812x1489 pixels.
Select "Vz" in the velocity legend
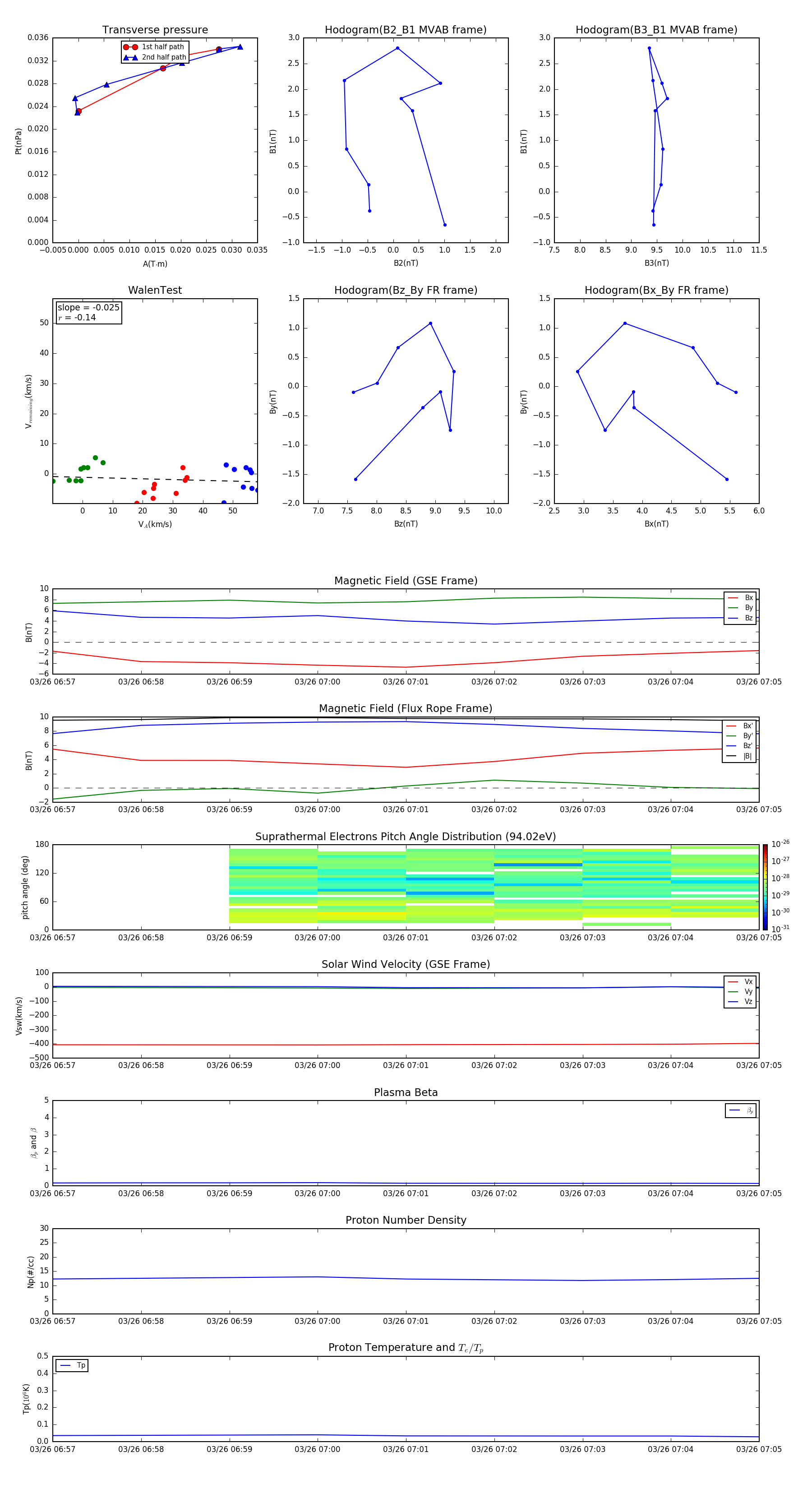(741, 1002)
